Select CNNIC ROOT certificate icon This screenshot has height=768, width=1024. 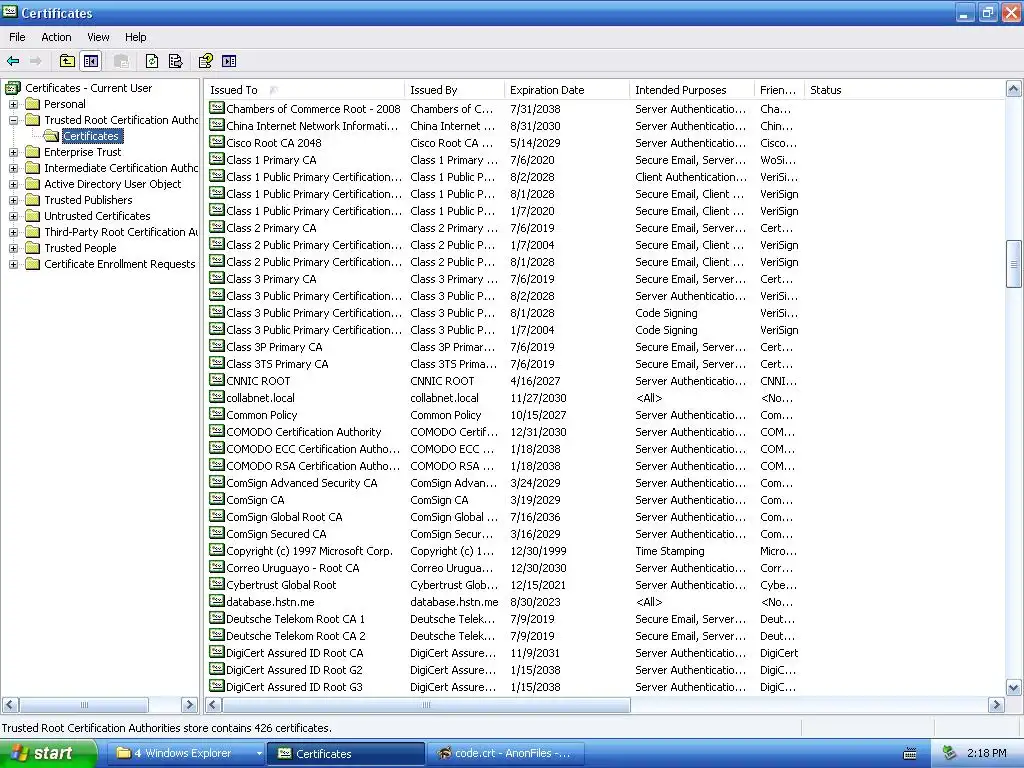click(216, 380)
